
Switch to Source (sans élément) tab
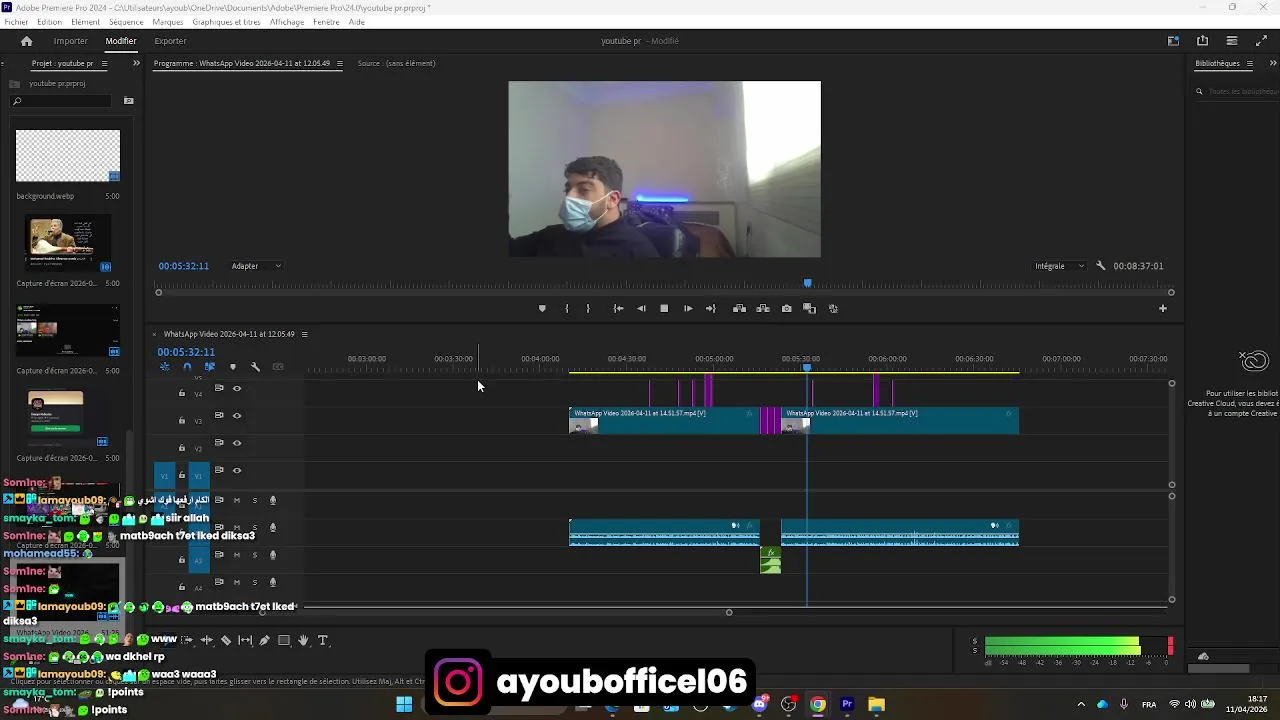click(396, 63)
